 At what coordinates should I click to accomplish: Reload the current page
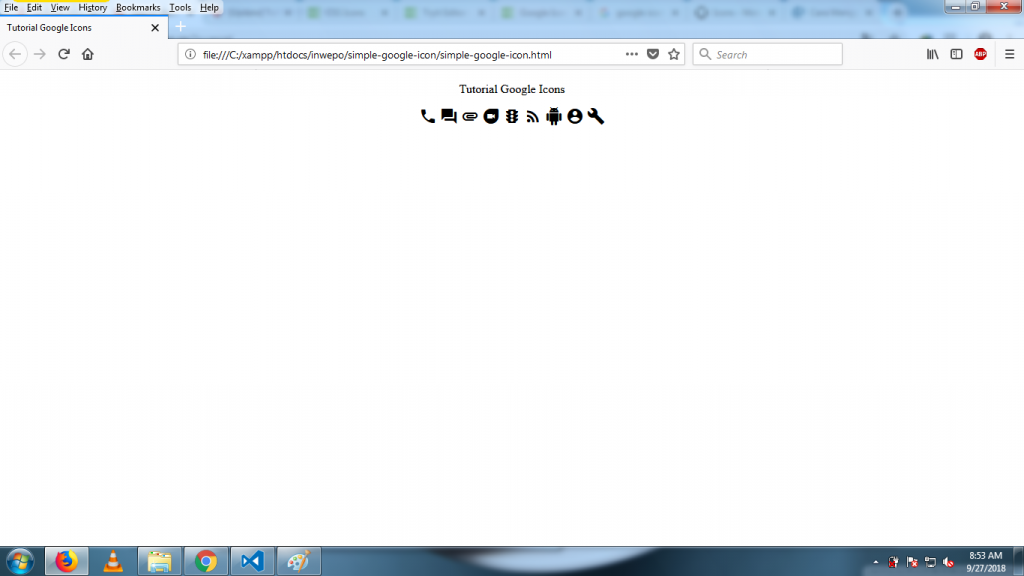[x=63, y=54]
